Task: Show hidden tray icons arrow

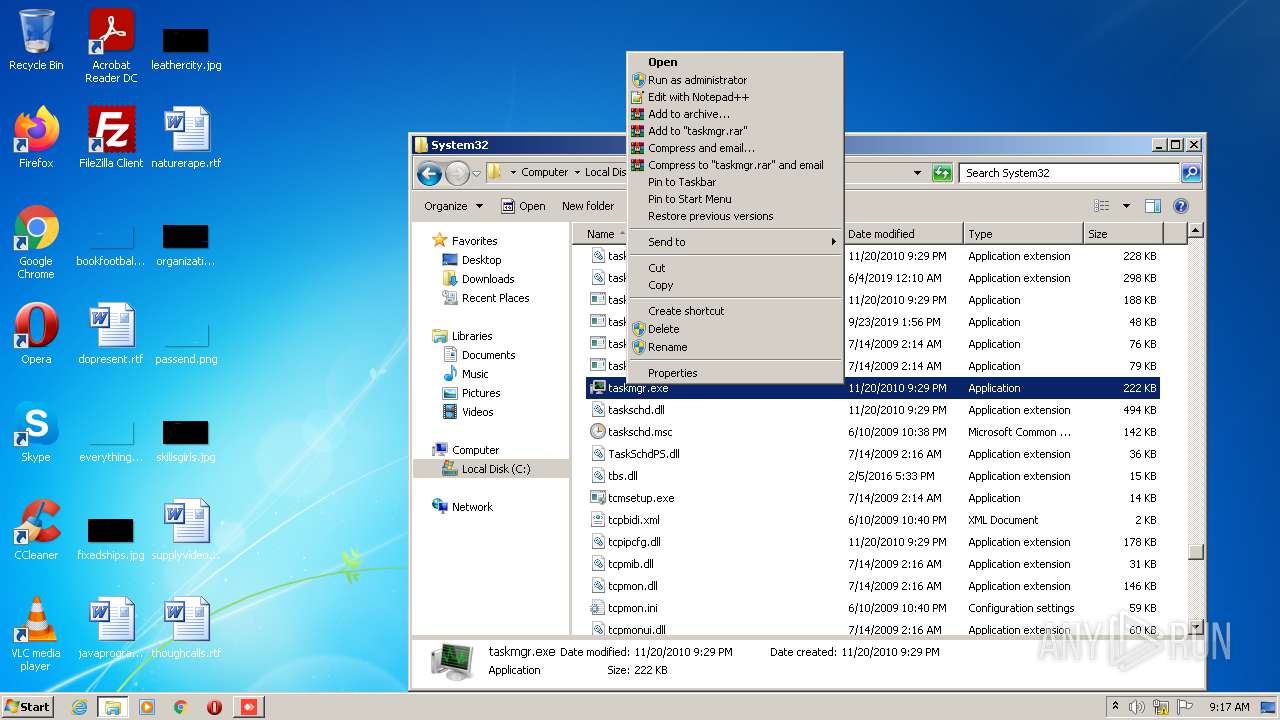Action: coord(1115,707)
